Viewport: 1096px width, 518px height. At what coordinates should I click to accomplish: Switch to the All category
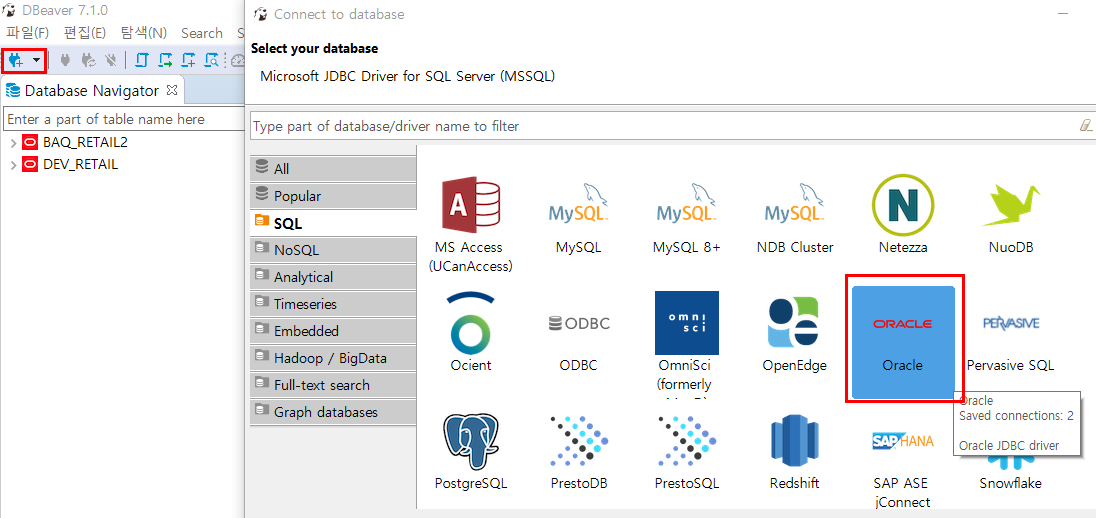click(x=333, y=169)
